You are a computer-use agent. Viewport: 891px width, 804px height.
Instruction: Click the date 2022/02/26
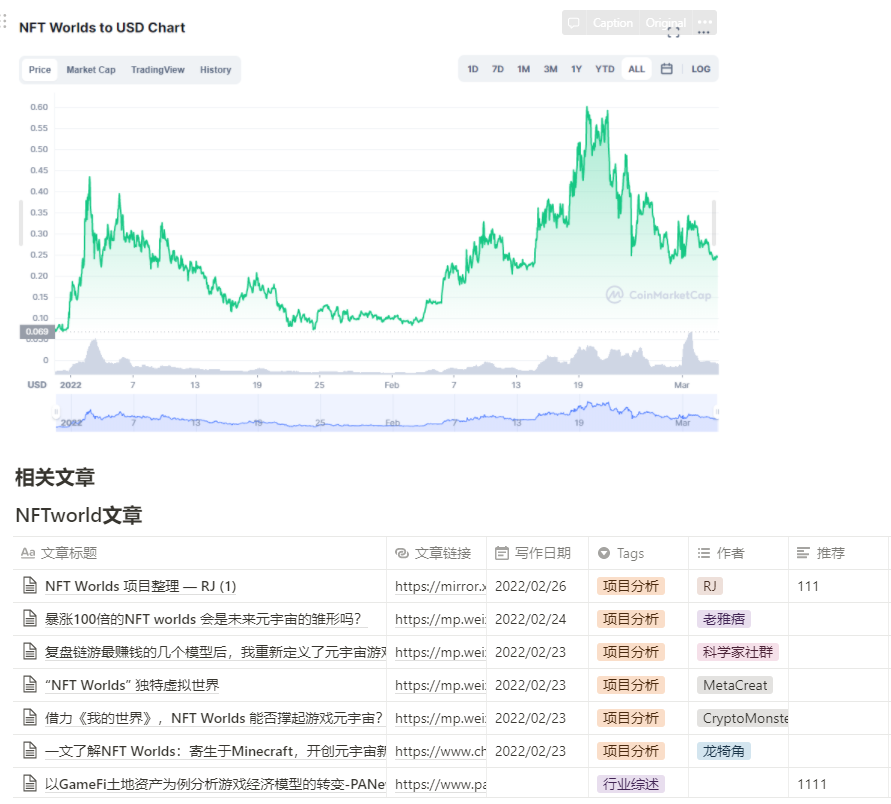(530, 586)
